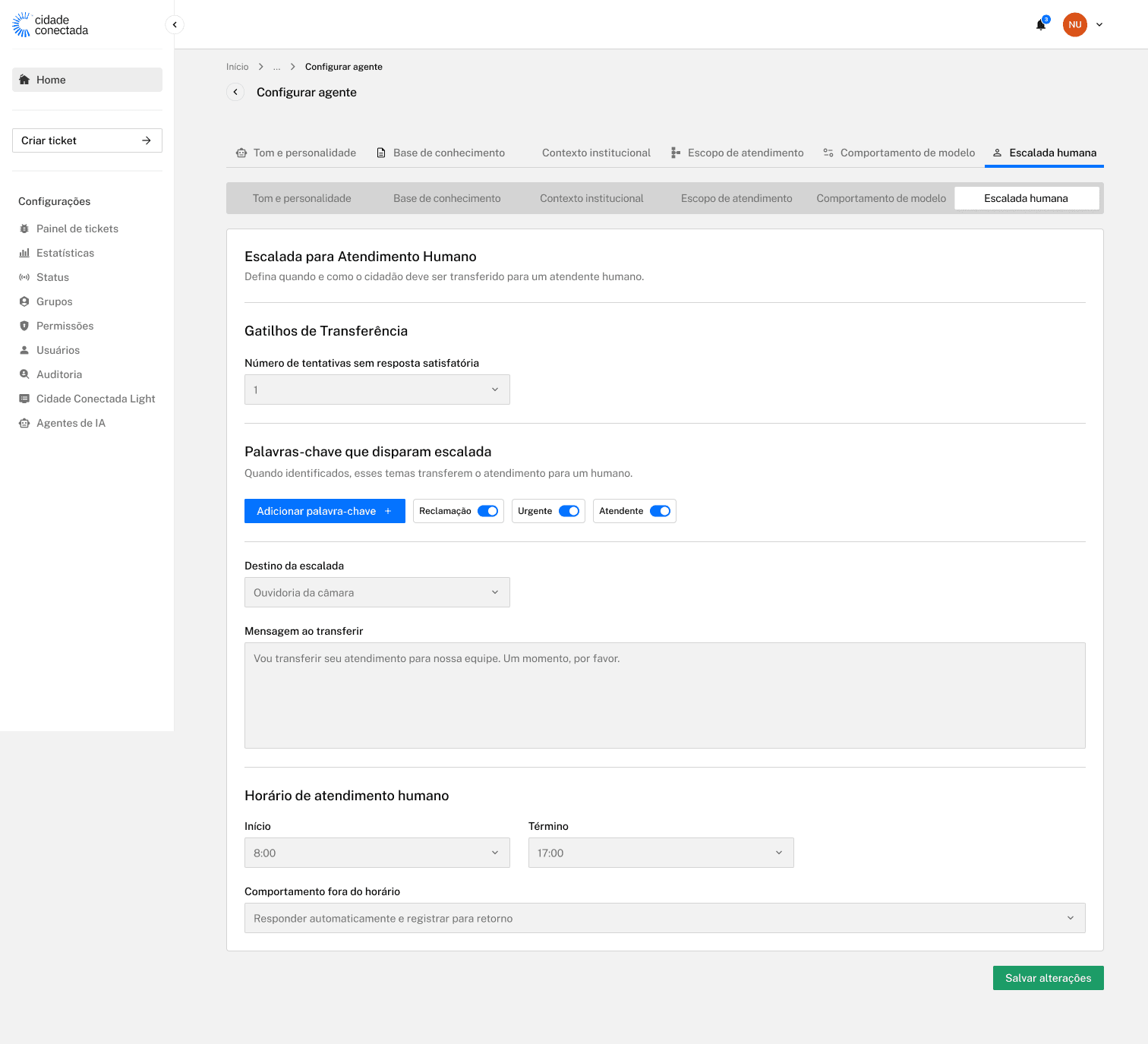Go to Home in the sidebar
The image size is (1148, 1044).
(x=87, y=80)
